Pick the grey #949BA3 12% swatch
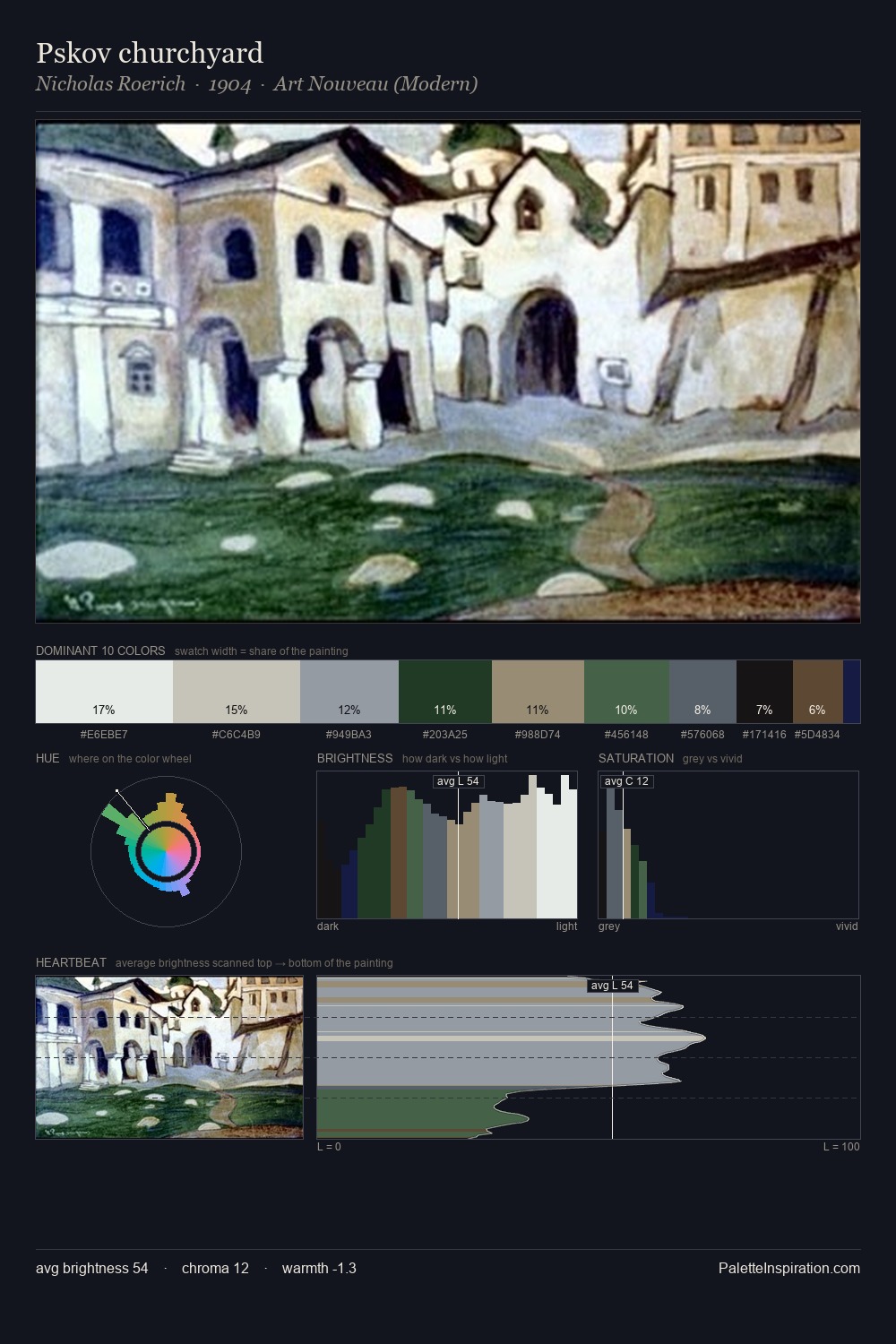 tap(349, 692)
